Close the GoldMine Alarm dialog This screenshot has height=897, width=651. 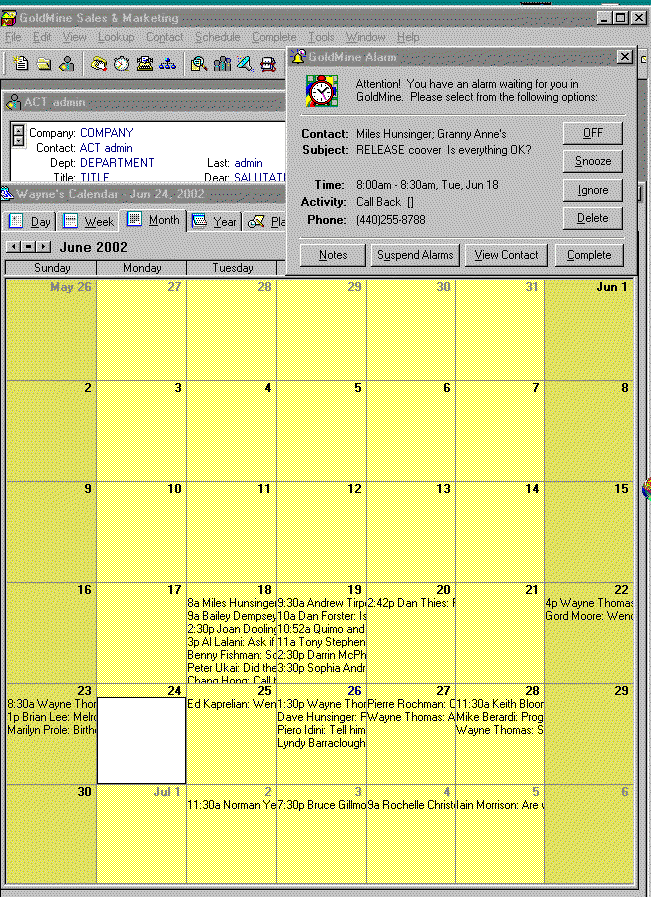click(625, 57)
